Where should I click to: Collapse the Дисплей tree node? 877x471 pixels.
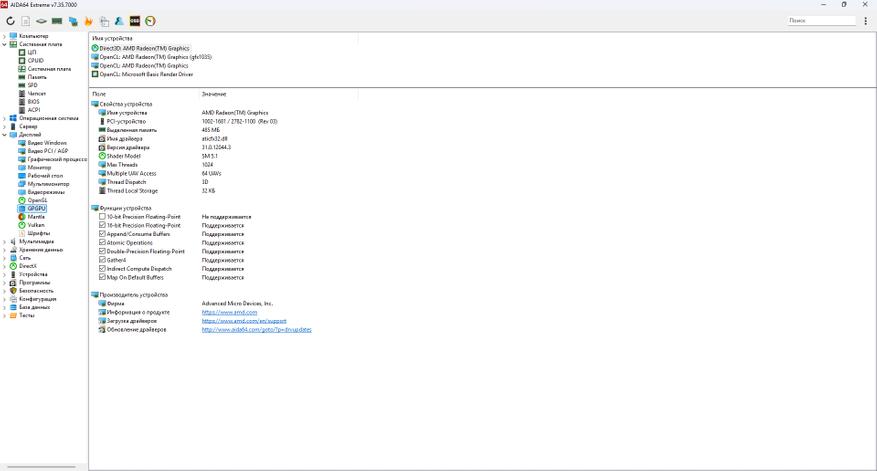click(x=4, y=134)
